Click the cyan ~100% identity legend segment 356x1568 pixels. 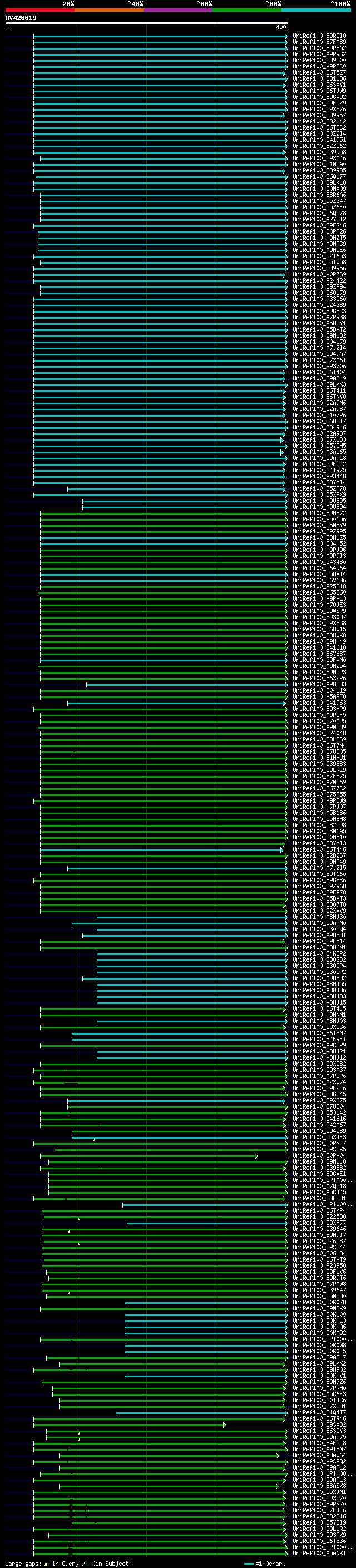[316, 10]
